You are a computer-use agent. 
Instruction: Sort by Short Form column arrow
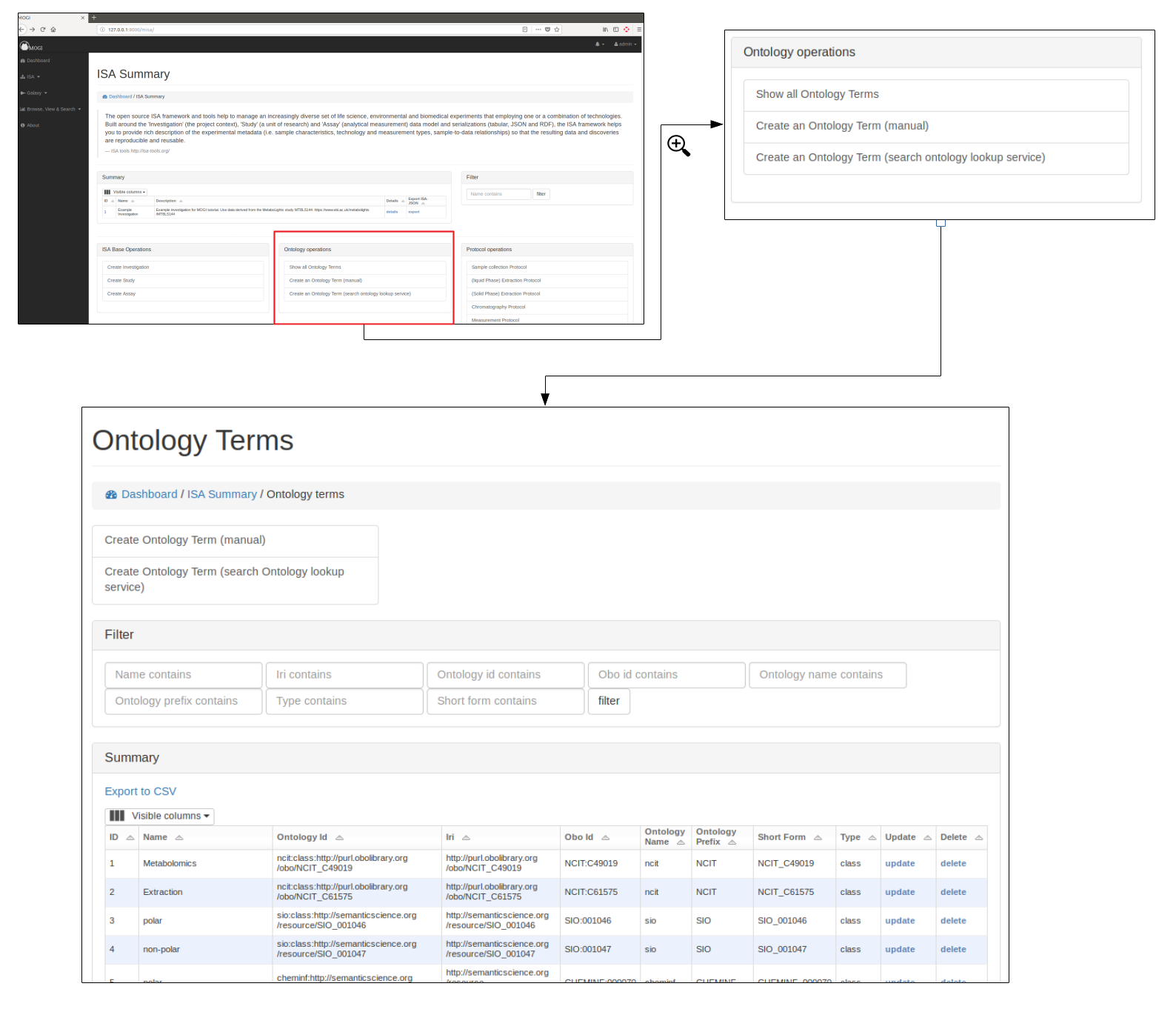(x=818, y=838)
